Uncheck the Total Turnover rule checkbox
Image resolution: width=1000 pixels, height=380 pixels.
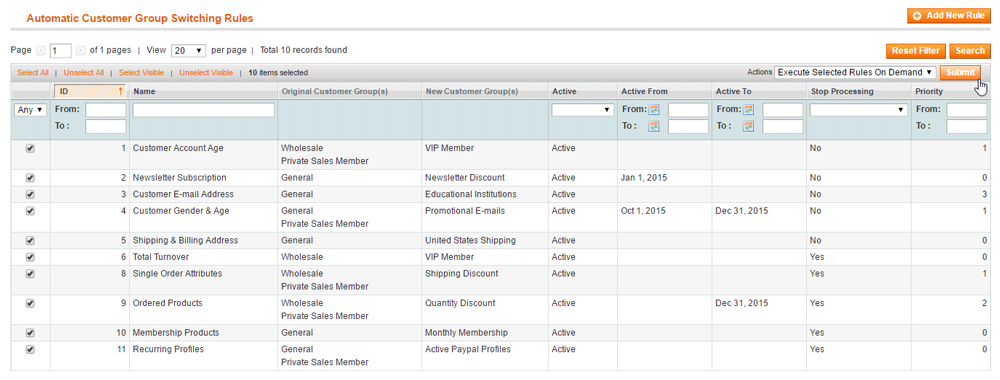tap(30, 257)
